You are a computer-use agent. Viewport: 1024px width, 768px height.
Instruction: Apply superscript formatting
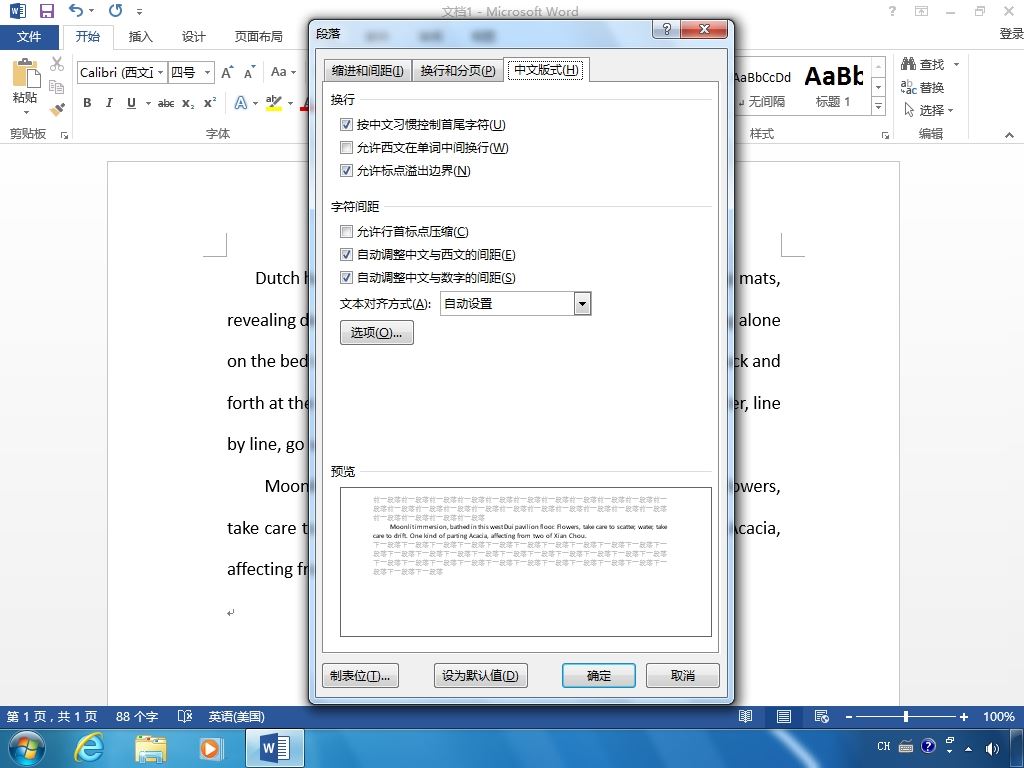(210, 103)
